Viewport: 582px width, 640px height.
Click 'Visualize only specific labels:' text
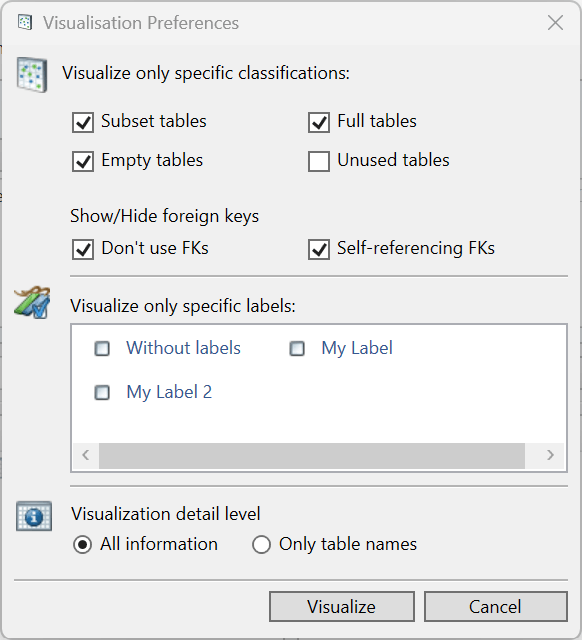(183, 306)
